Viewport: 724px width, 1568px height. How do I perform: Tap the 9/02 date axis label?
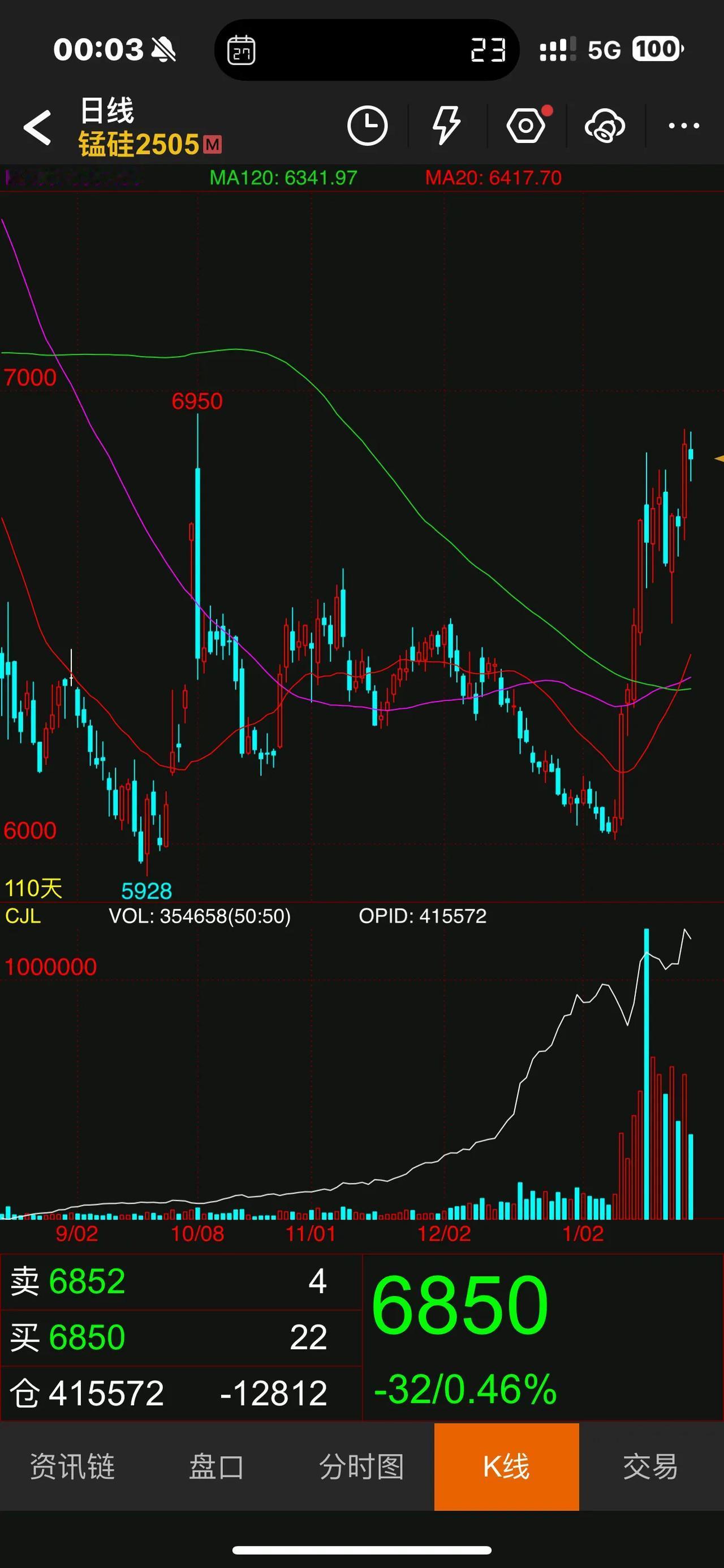[77, 1234]
